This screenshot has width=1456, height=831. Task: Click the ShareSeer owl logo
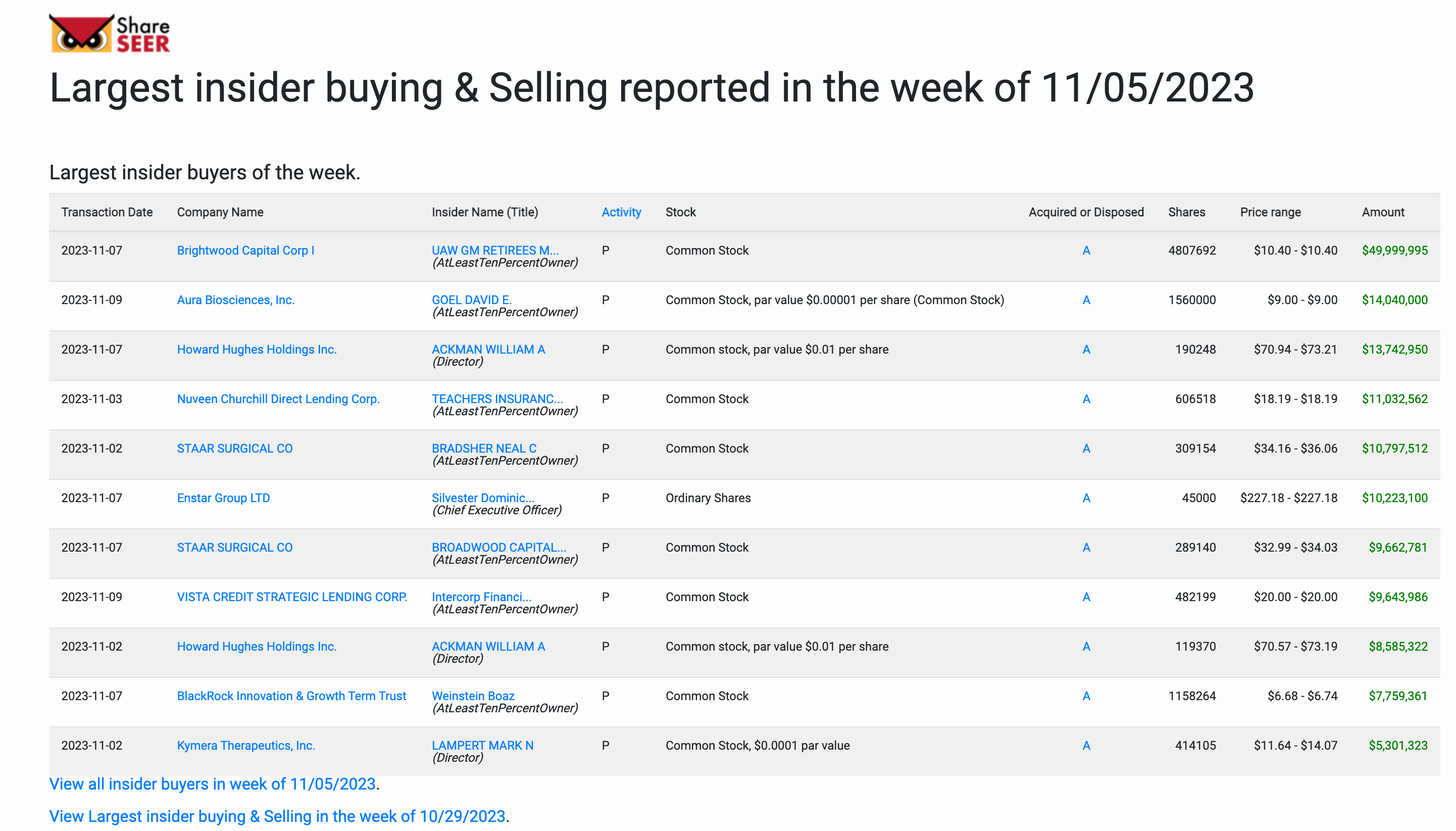[110, 34]
